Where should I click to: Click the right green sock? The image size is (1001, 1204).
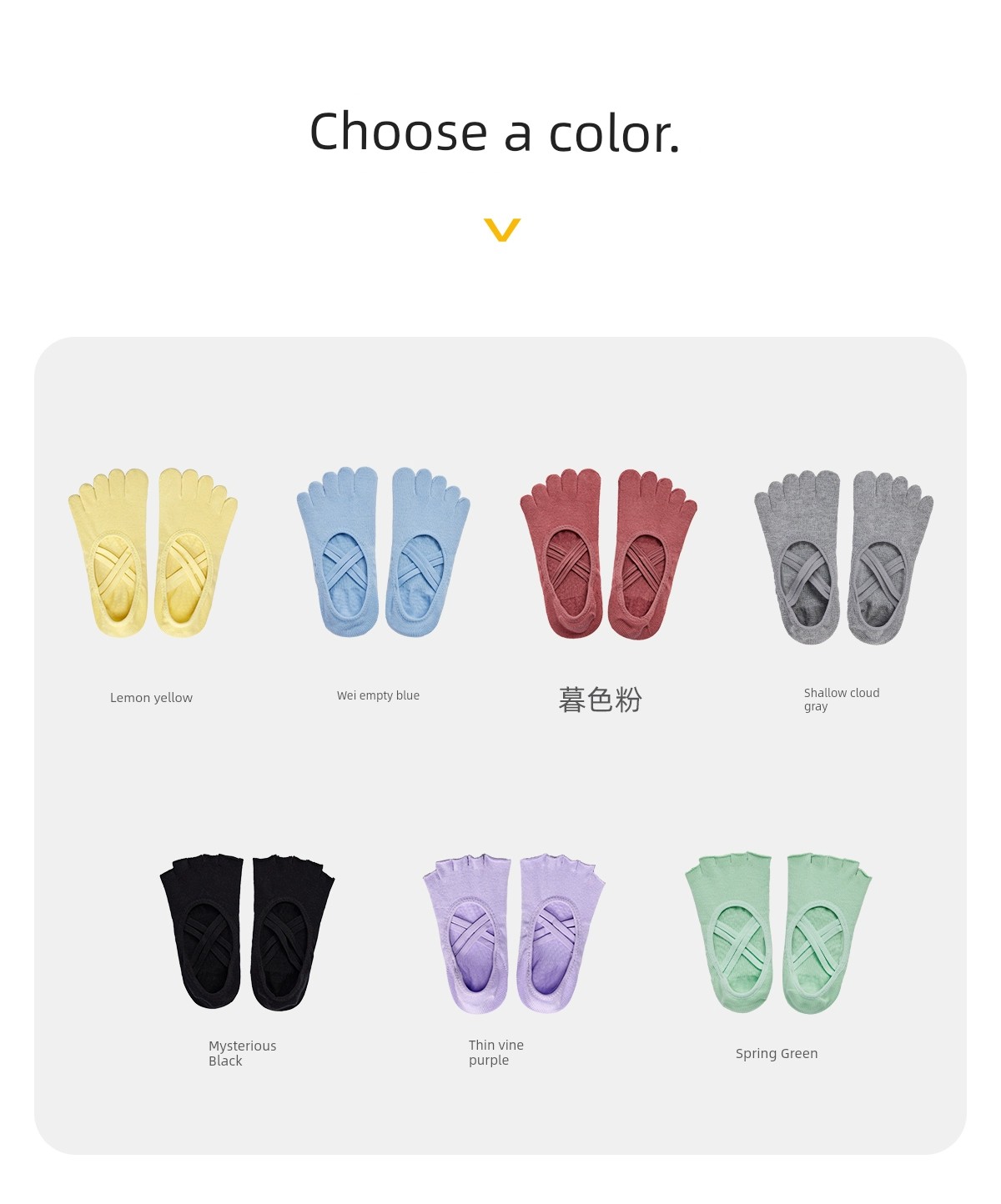827,933
